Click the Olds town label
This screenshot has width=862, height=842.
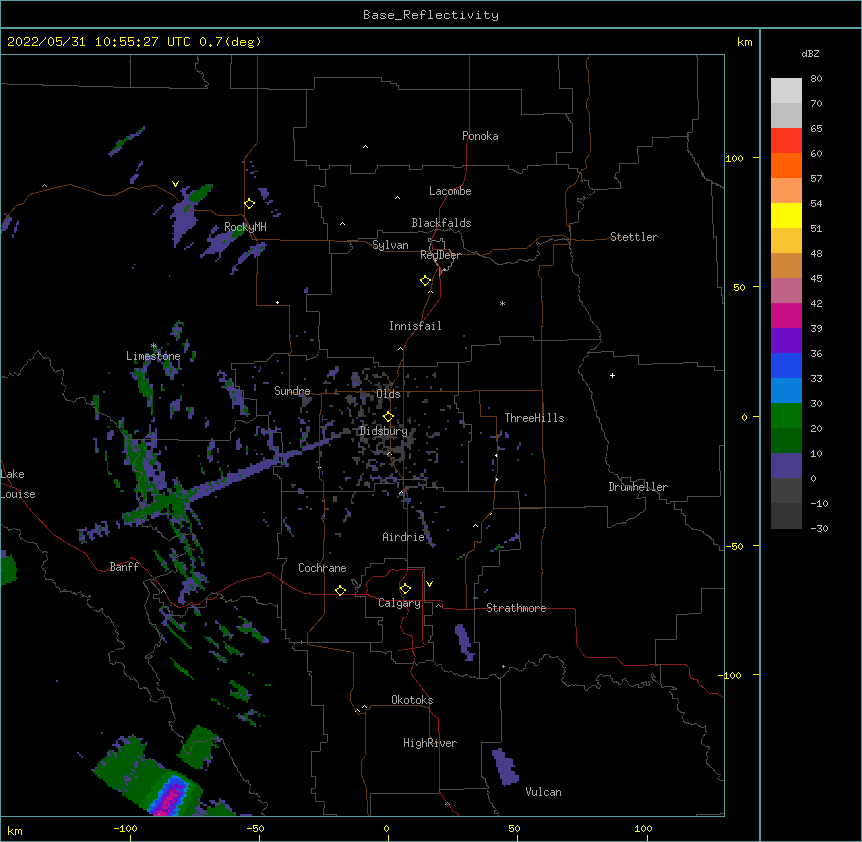tap(388, 394)
